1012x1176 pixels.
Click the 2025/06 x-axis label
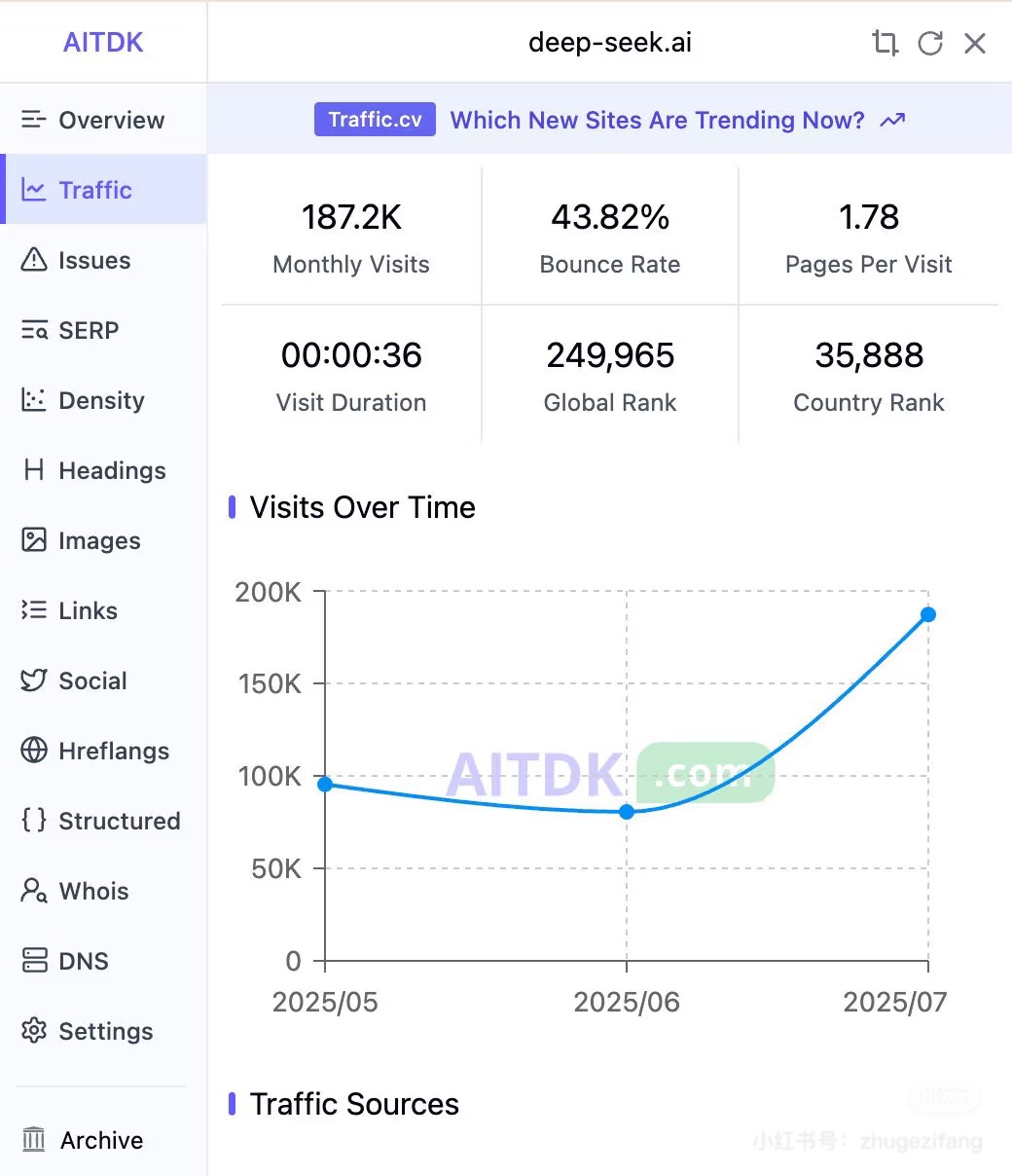point(627,1003)
